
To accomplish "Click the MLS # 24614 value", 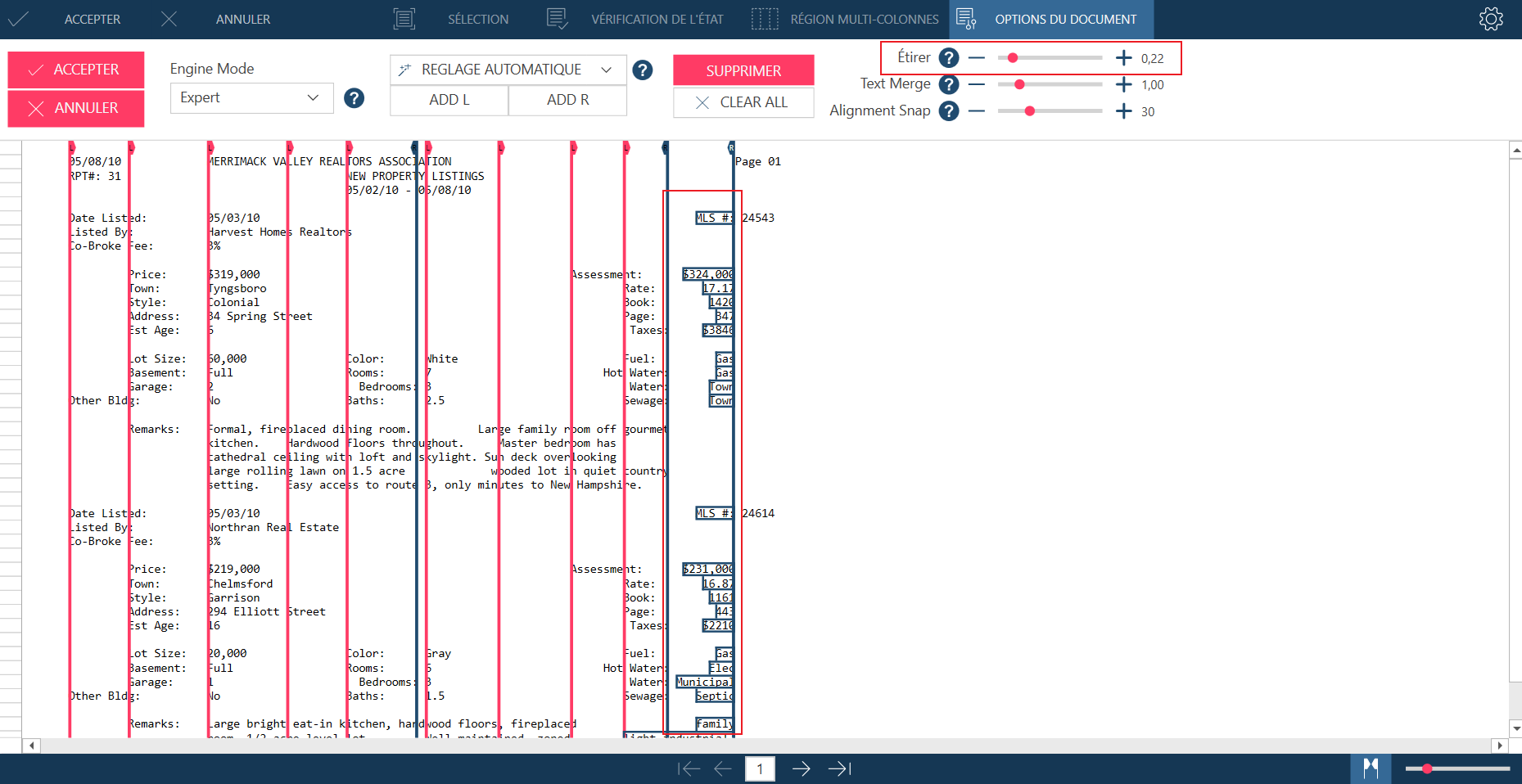I will coord(758,513).
